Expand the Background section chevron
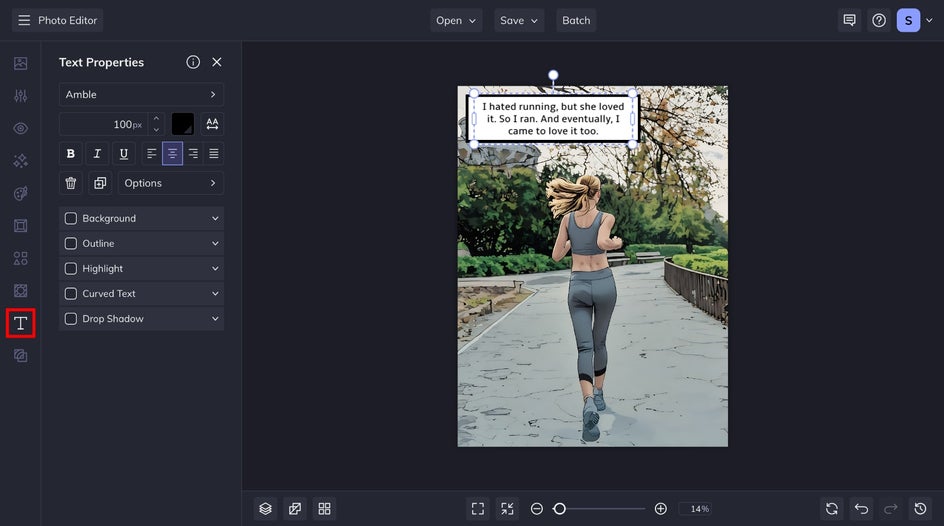This screenshot has width=944, height=526. tap(215, 218)
